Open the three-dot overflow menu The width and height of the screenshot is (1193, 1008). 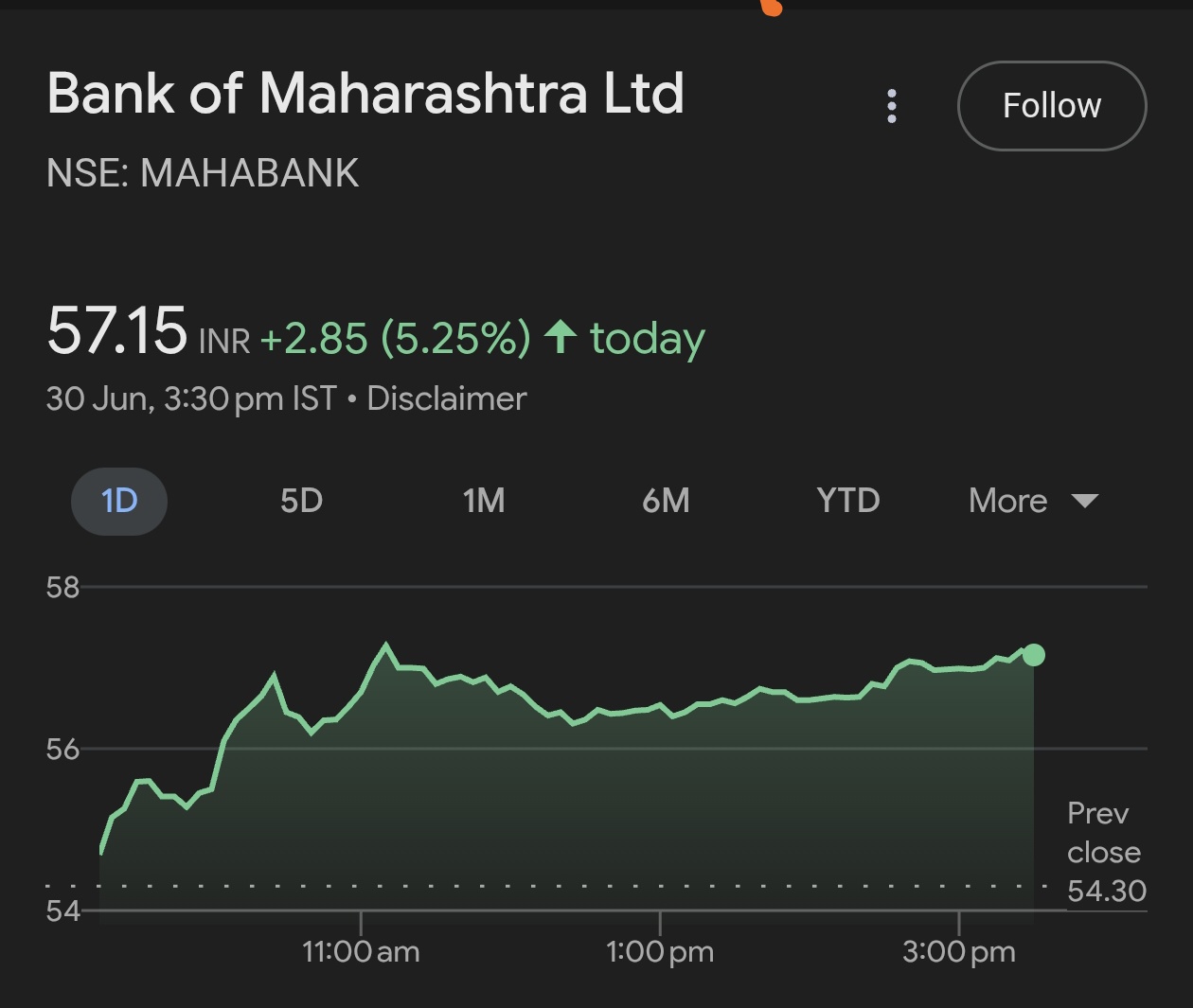(891, 107)
